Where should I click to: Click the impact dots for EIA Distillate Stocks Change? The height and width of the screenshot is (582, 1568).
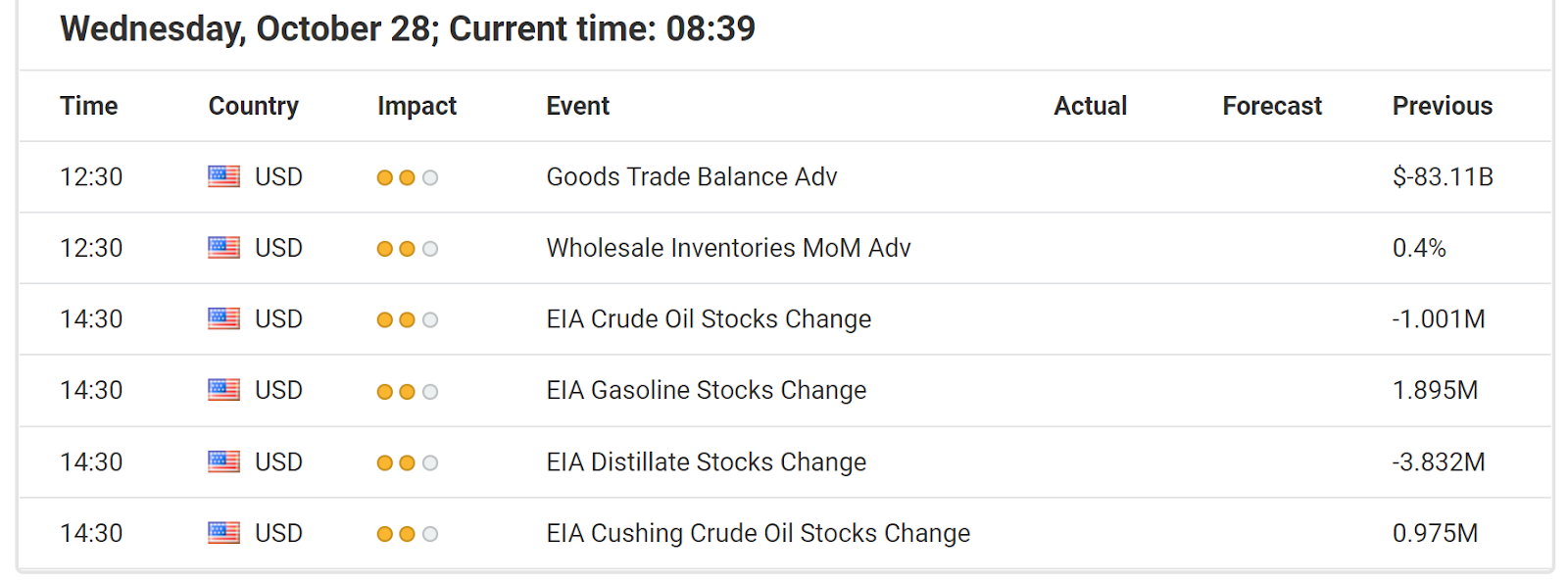[x=408, y=462]
